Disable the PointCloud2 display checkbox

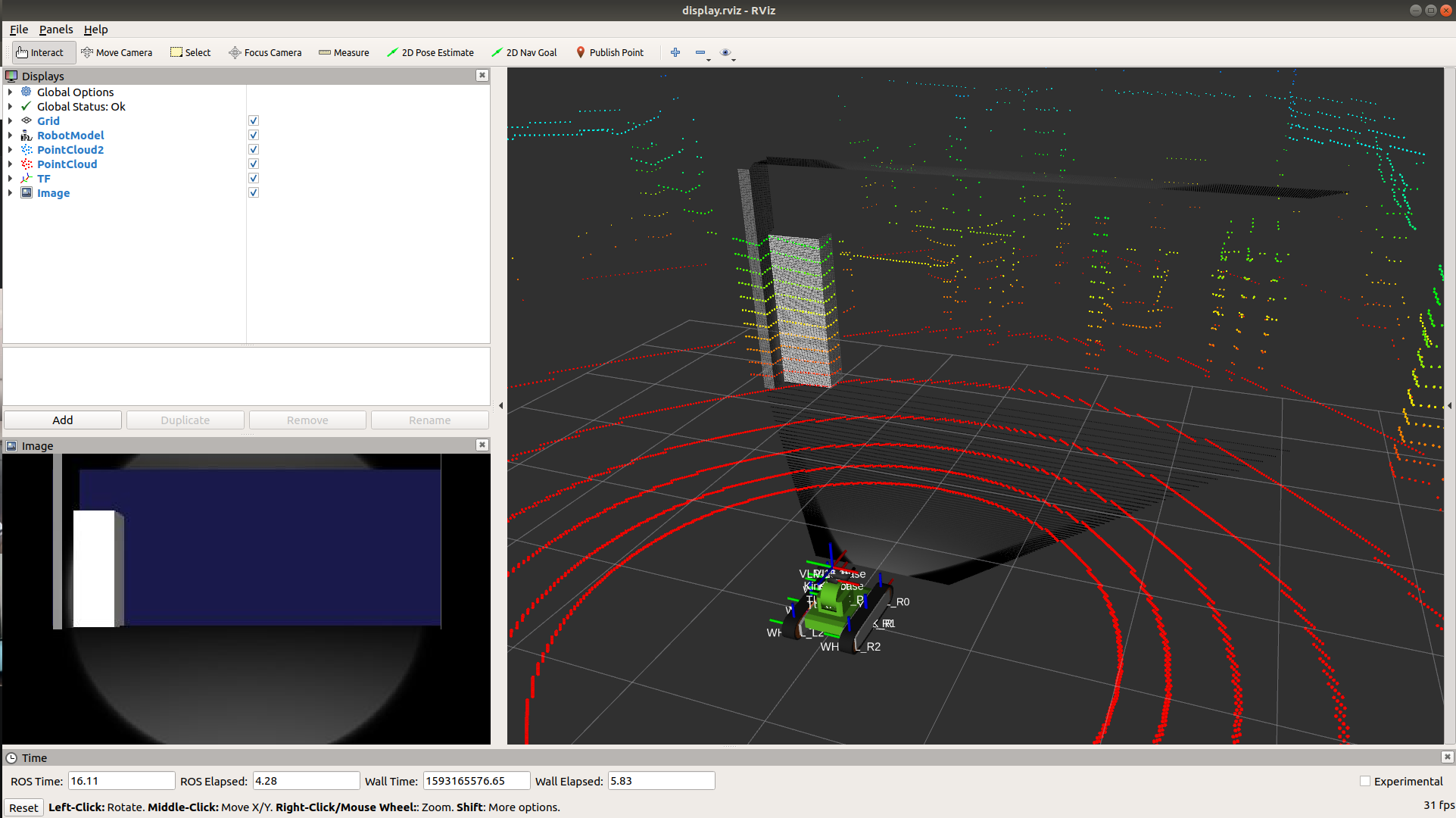coord(254,149)
